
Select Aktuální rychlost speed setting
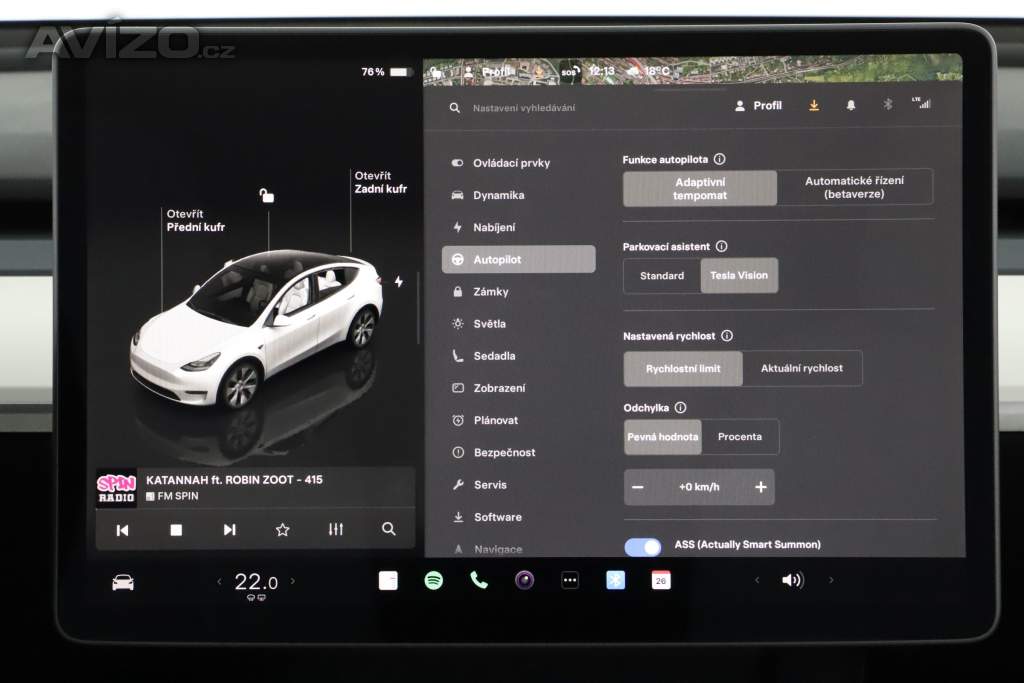coord(802,368)
